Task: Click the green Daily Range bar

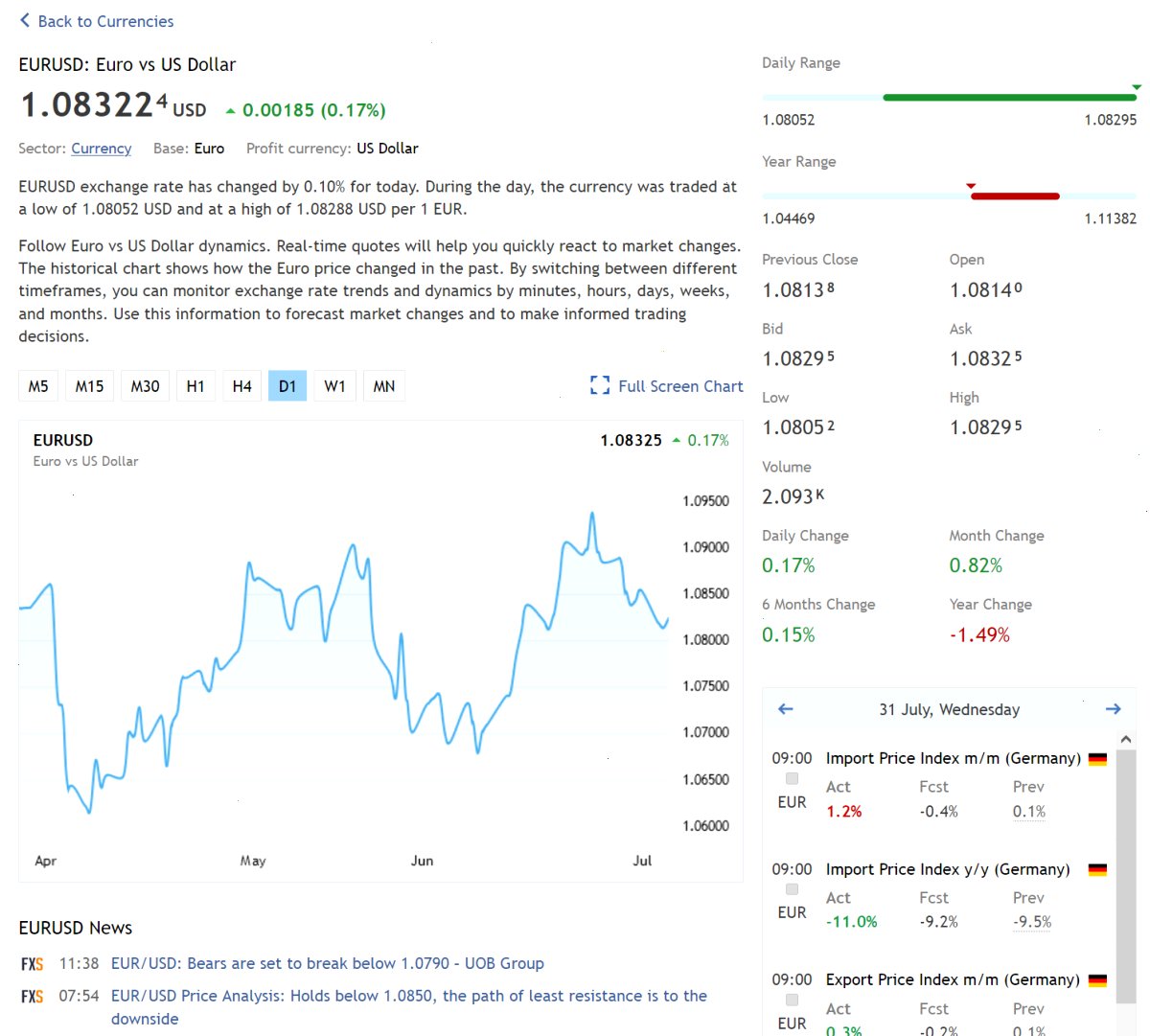Action: 1009,97
